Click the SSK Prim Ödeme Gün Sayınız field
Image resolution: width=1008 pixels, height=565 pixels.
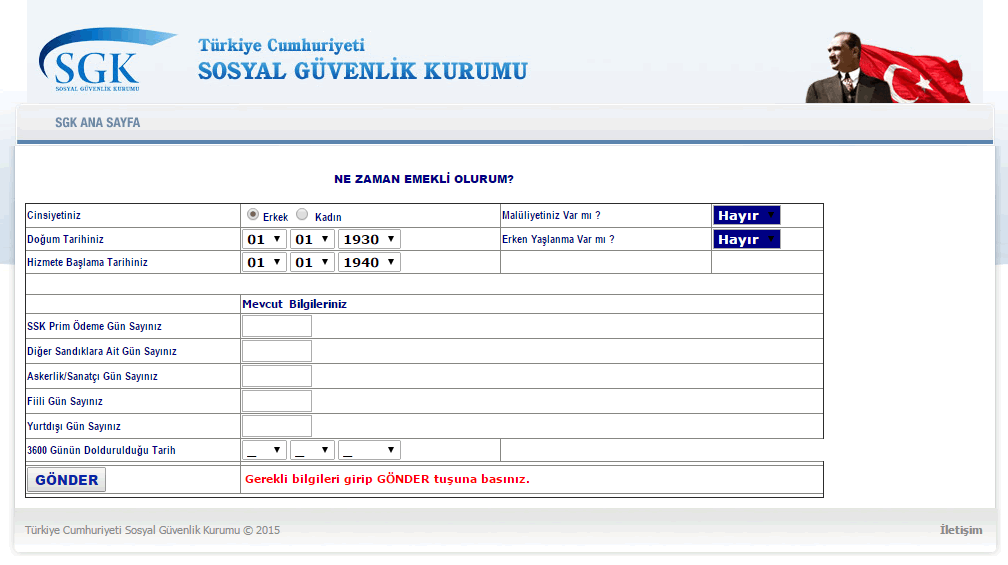pyautogui.click(x=277, y=326)
